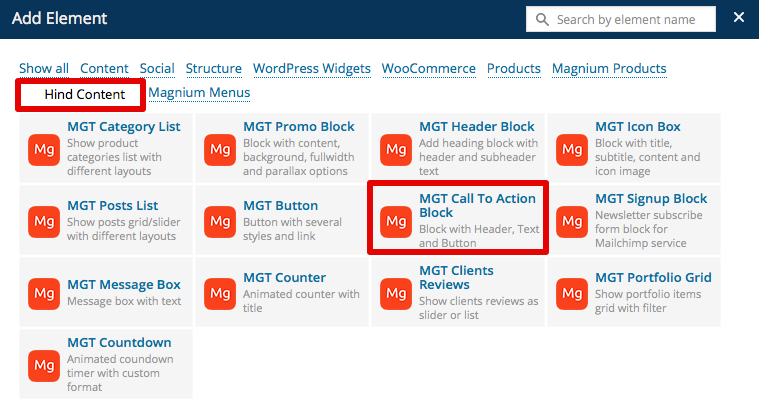Click the MGT Counter Mg icon
This screenshot has width=759, height=418.
(220, 292)
